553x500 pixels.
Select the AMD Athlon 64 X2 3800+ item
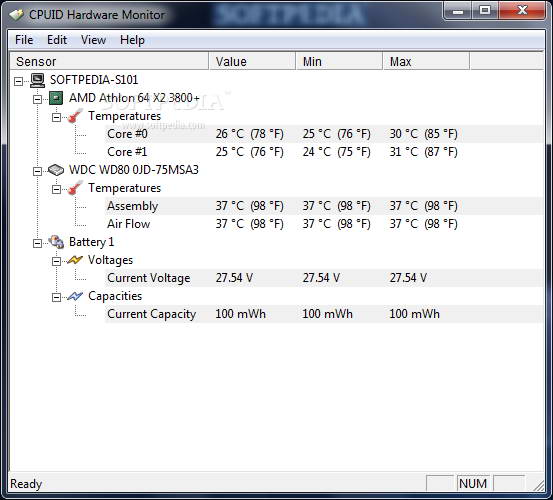[x=134, y=98]
